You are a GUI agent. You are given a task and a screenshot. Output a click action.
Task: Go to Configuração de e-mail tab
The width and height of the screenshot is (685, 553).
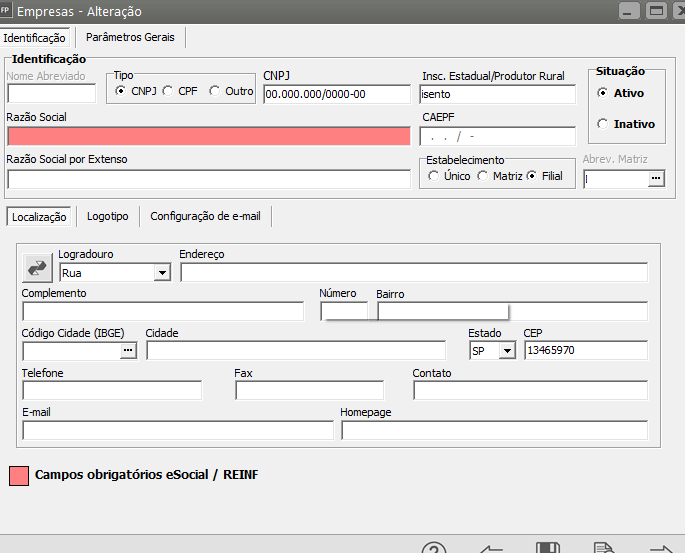pyautogui.click(x=205, y=216)
